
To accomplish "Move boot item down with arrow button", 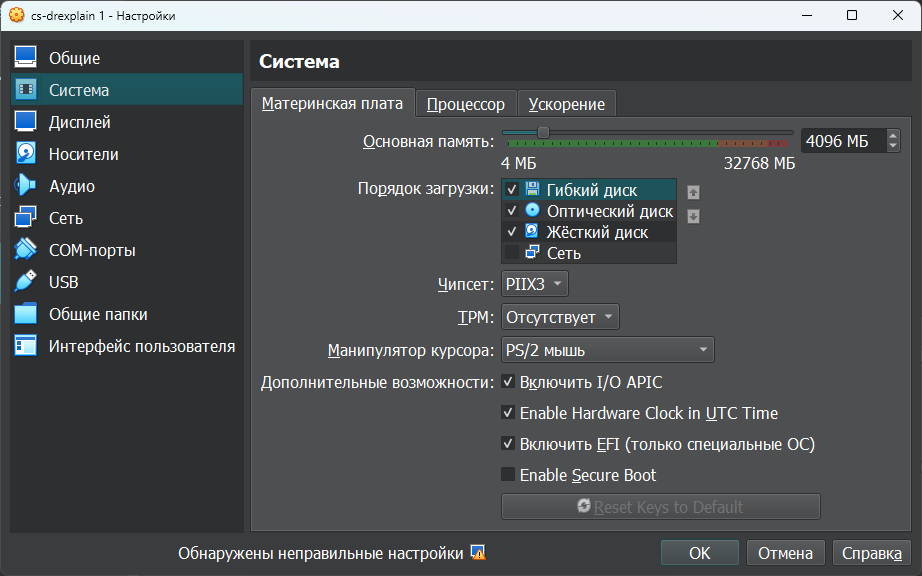I will 693,216.
